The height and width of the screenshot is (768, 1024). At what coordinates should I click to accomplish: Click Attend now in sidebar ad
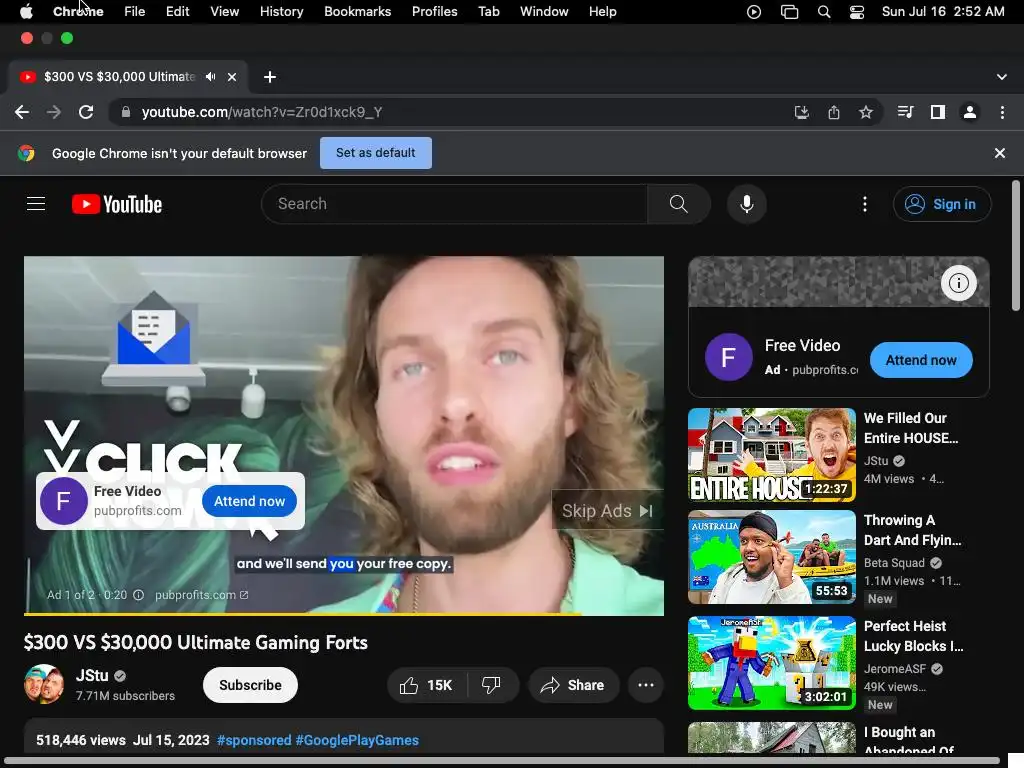coord(921,360)
